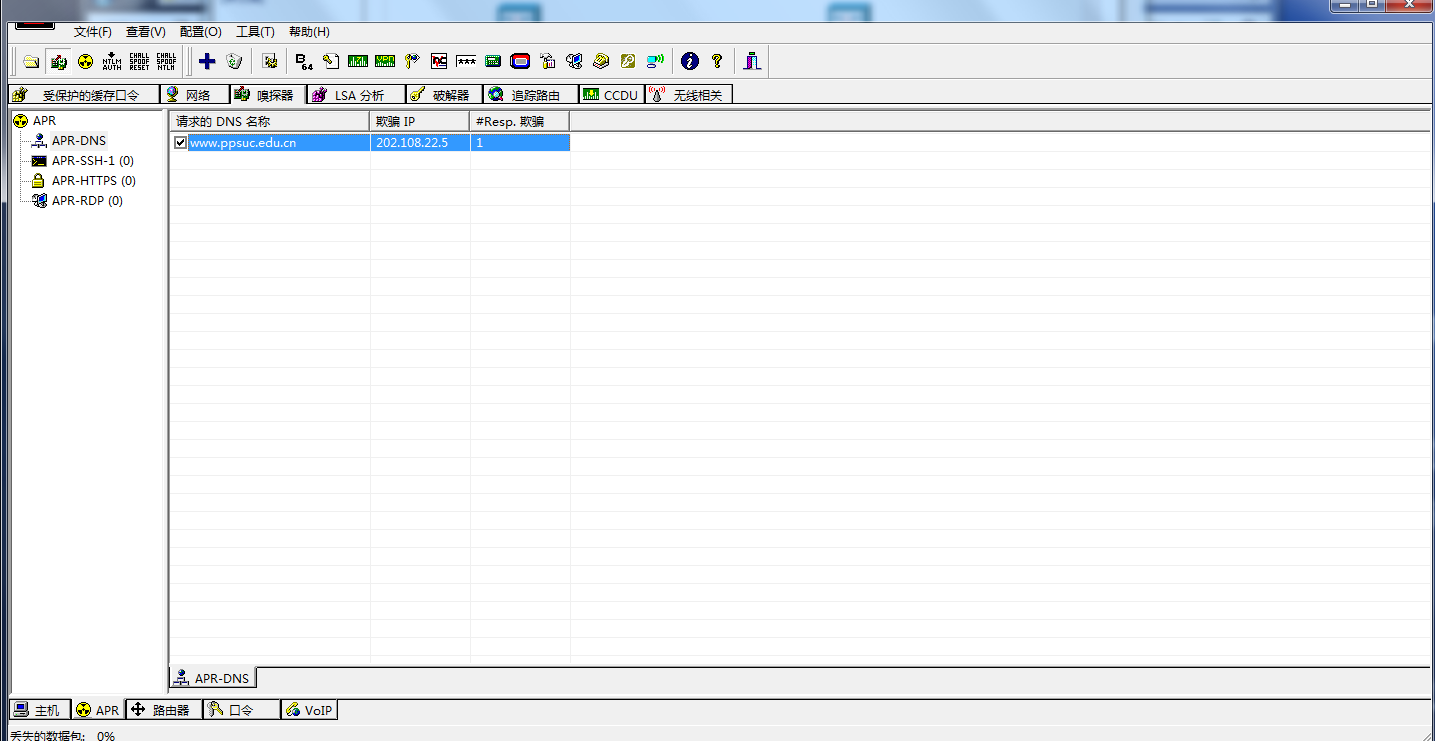Open the 工具(T) menu

(x=255, y=32)
